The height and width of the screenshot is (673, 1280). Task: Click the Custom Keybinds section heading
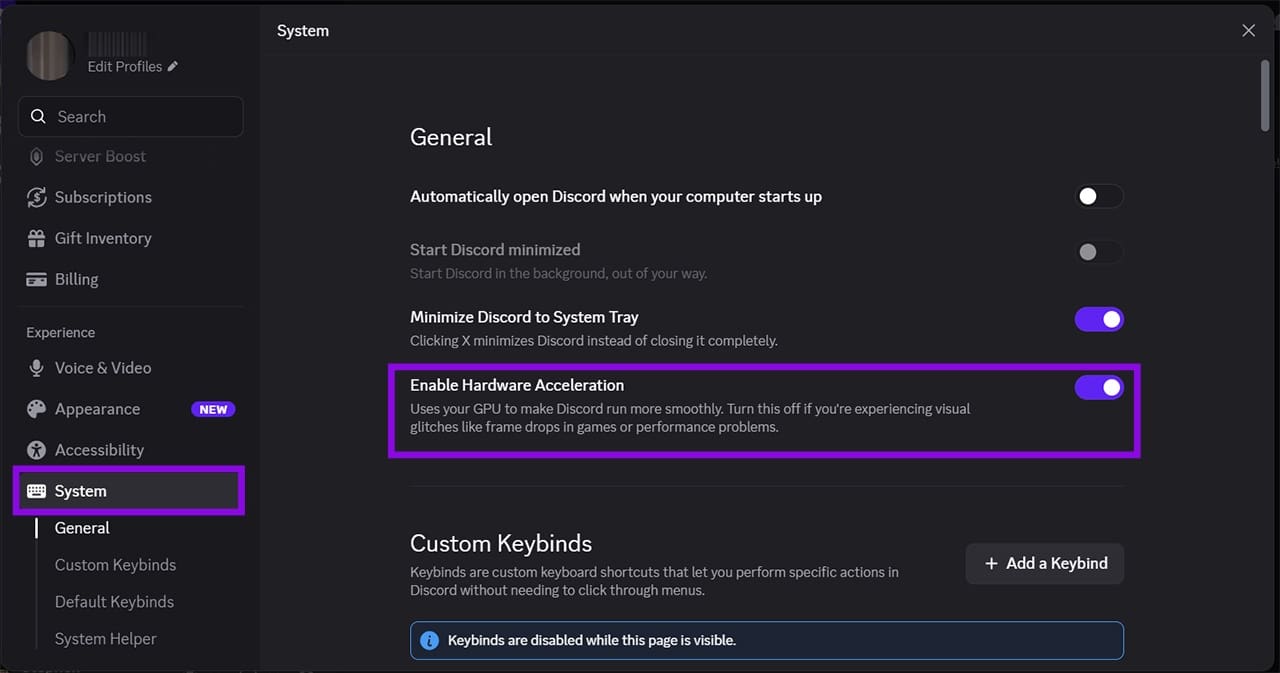[x=501, y=543]
